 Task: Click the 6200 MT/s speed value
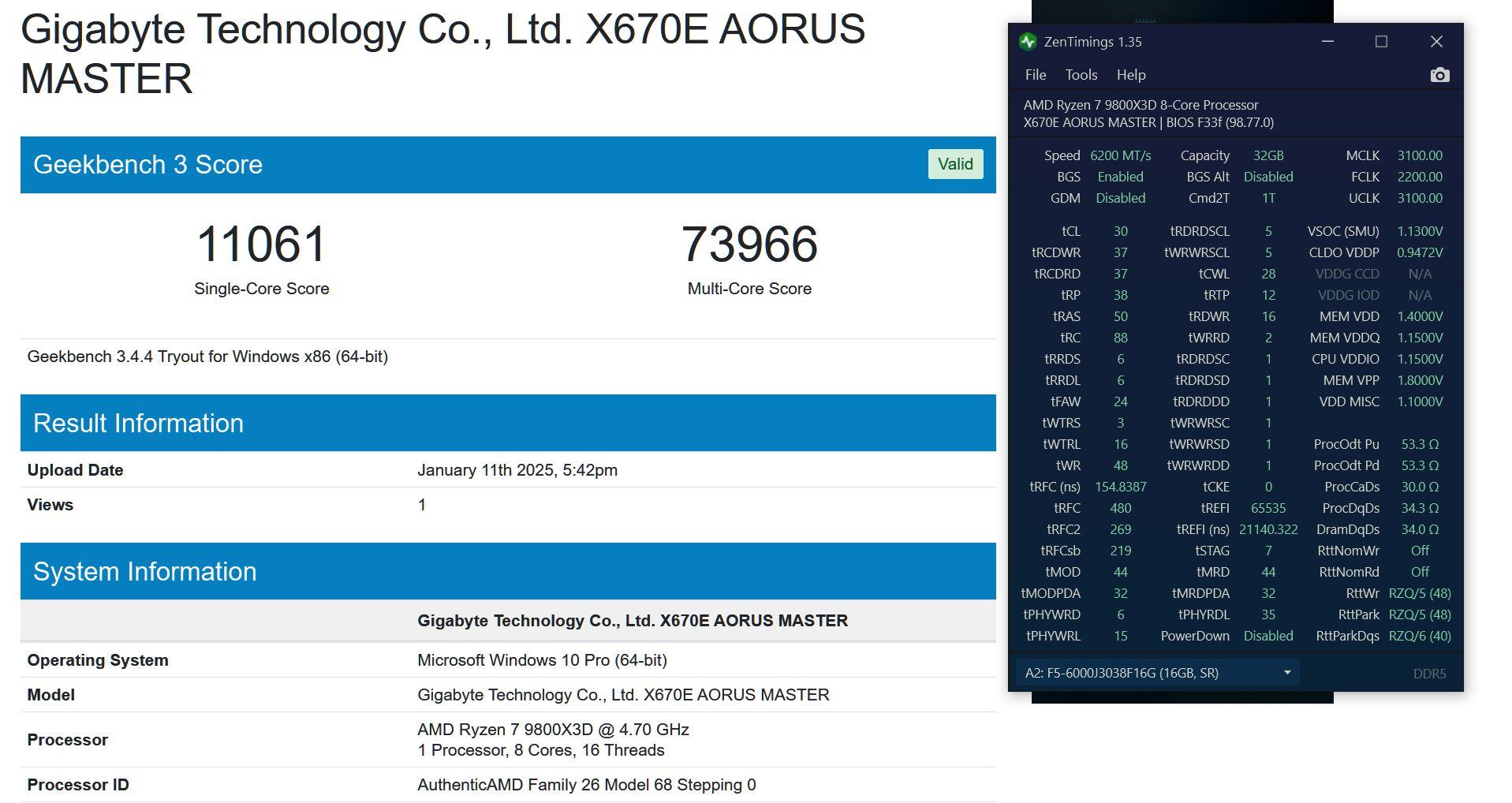pos(1120,155)
